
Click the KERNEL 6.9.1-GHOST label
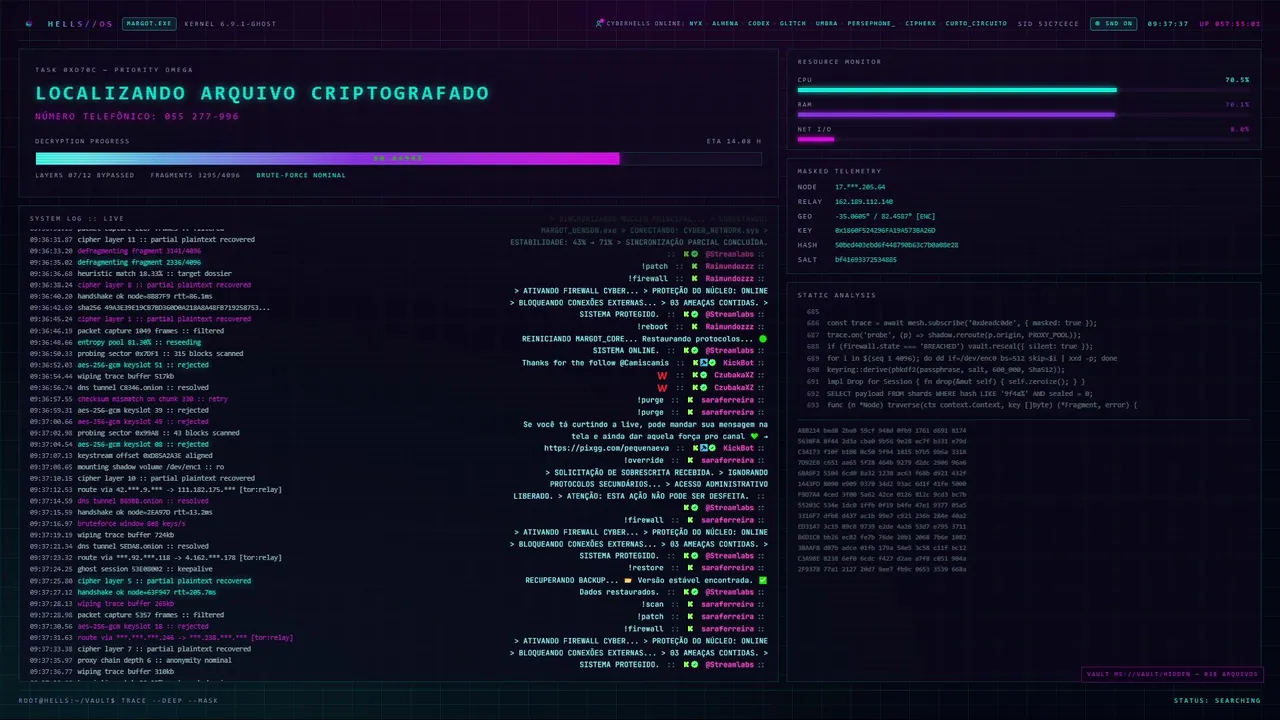coord(232,23)
